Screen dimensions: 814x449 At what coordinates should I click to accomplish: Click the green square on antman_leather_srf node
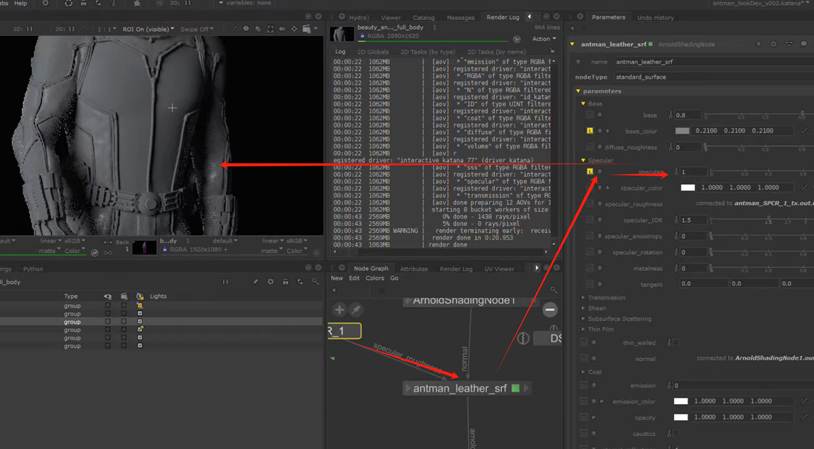515,388
